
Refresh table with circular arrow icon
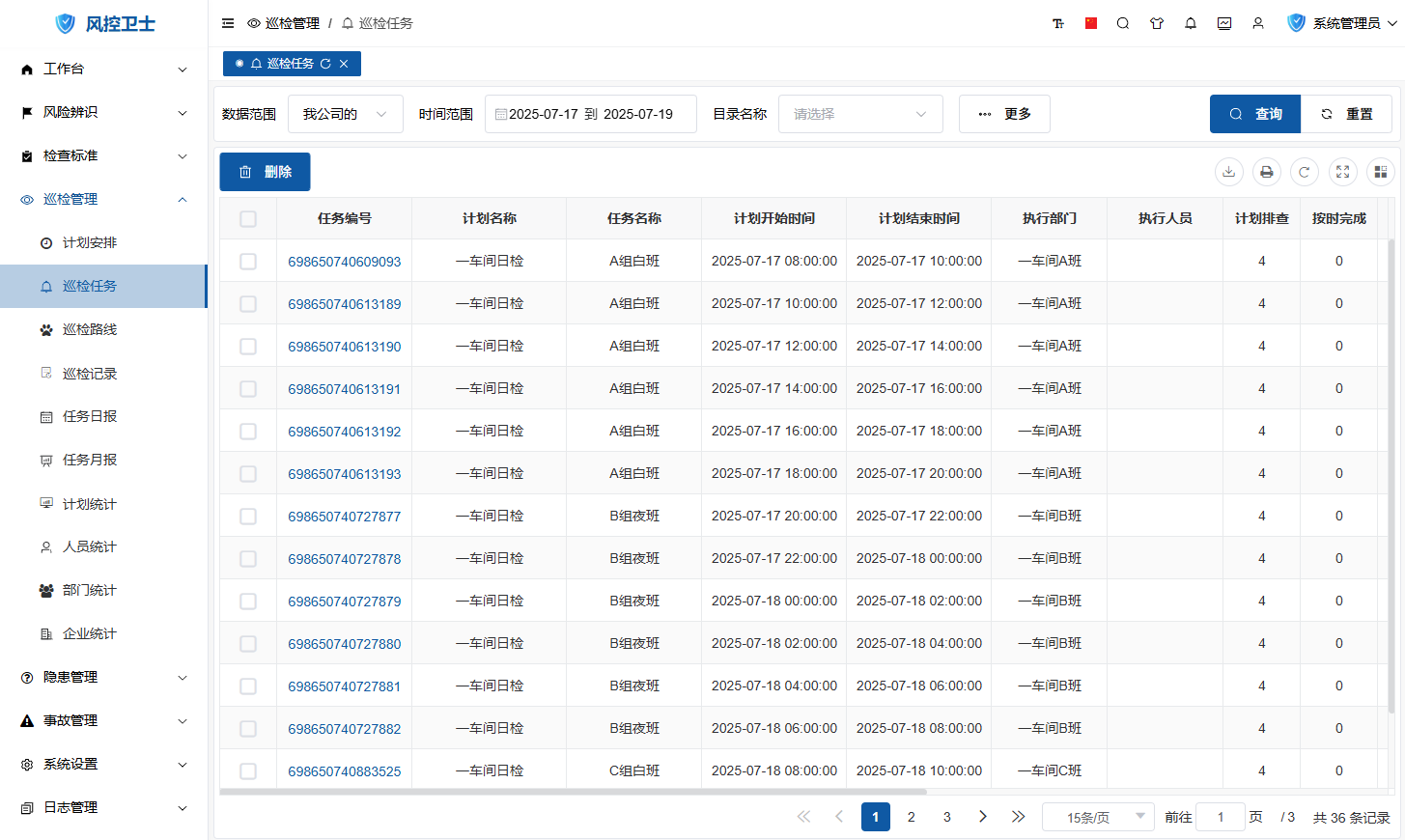(1304, 172)
